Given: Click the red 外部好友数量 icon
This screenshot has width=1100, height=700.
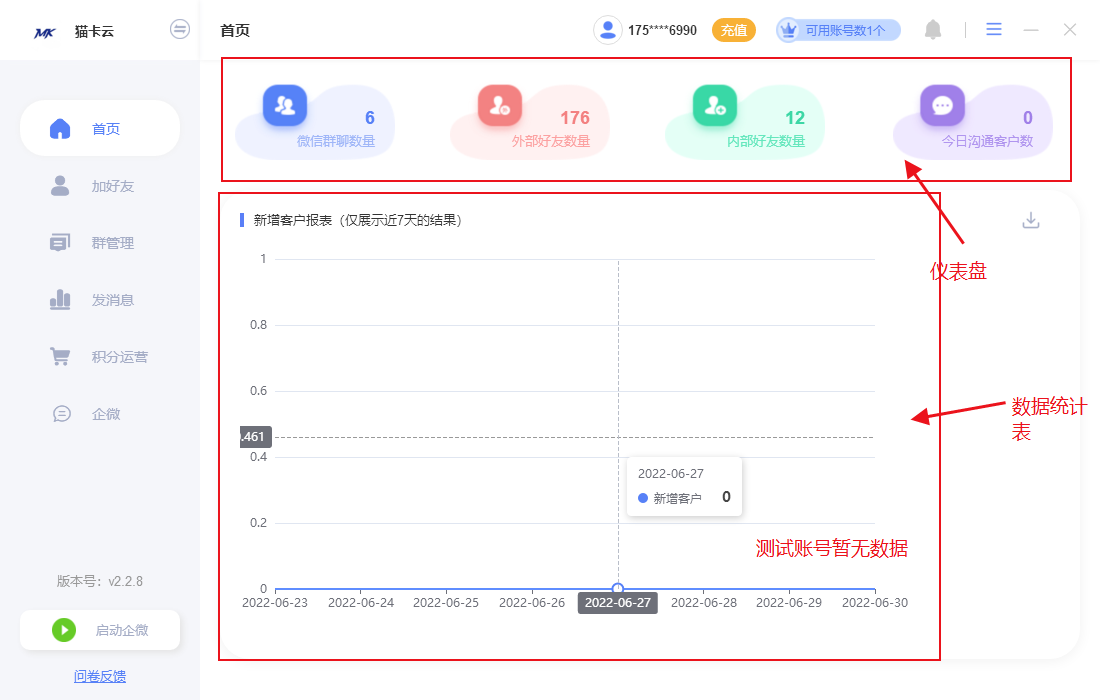Looking at the screenshot, I should click(x=499, y=105).
